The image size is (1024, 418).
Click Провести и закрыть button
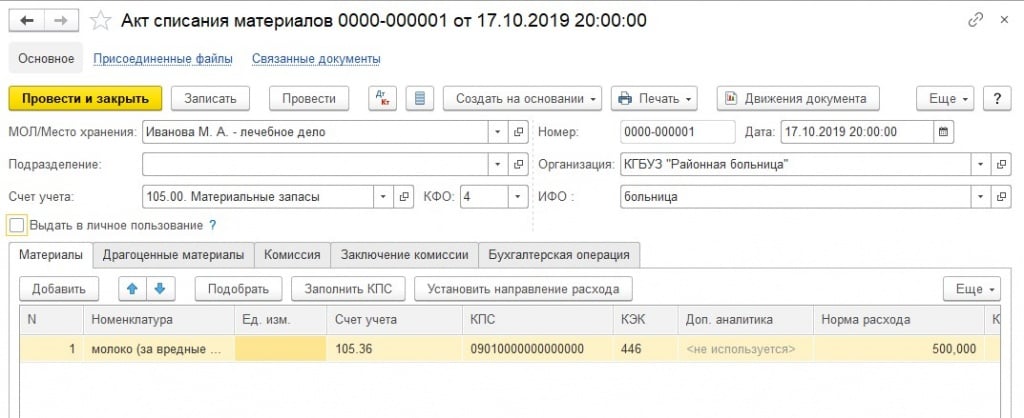point(85,98)
